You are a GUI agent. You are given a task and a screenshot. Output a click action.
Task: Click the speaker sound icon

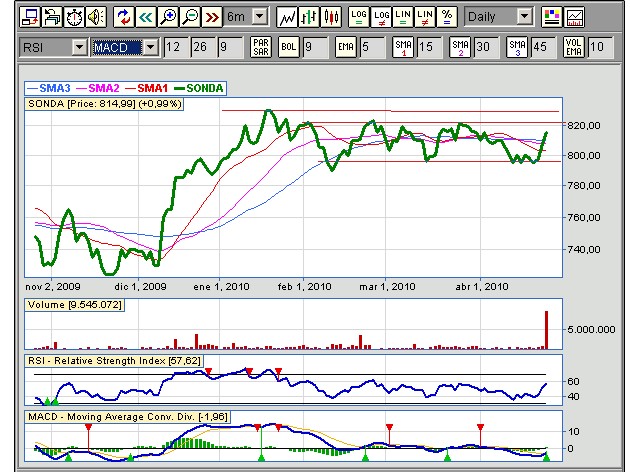[96, 17]
